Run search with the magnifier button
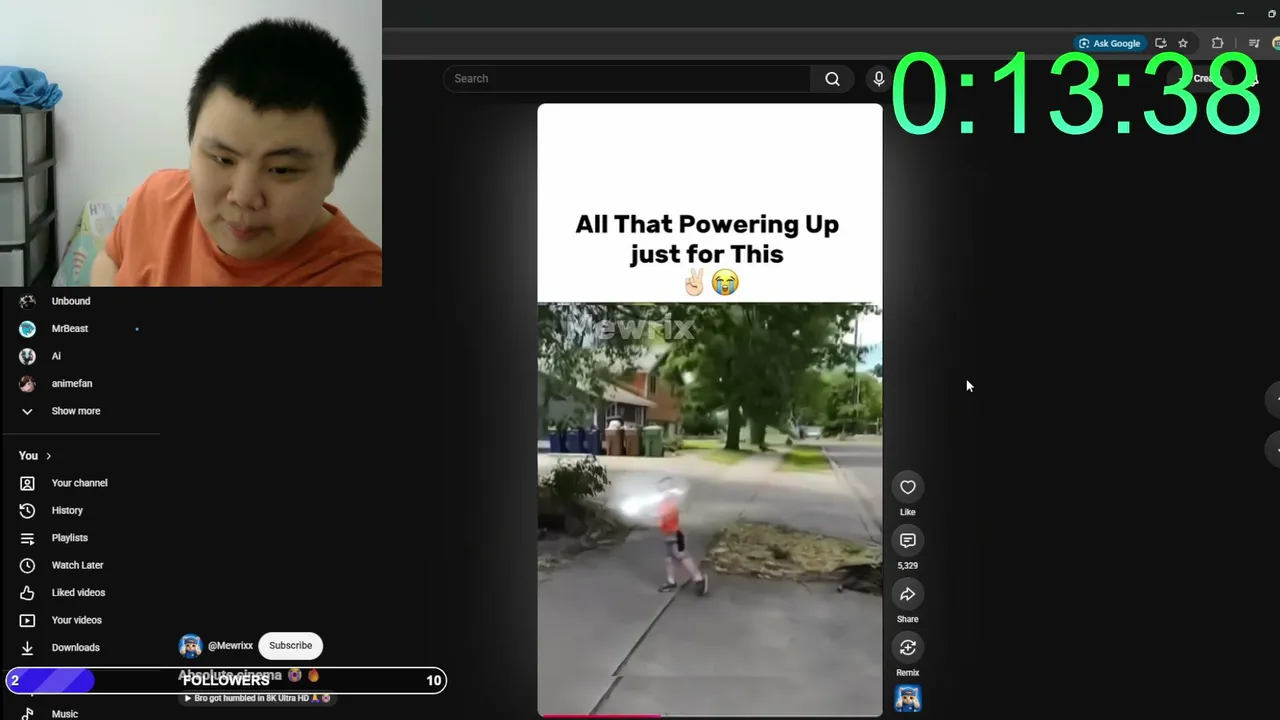 pos(832,79)
